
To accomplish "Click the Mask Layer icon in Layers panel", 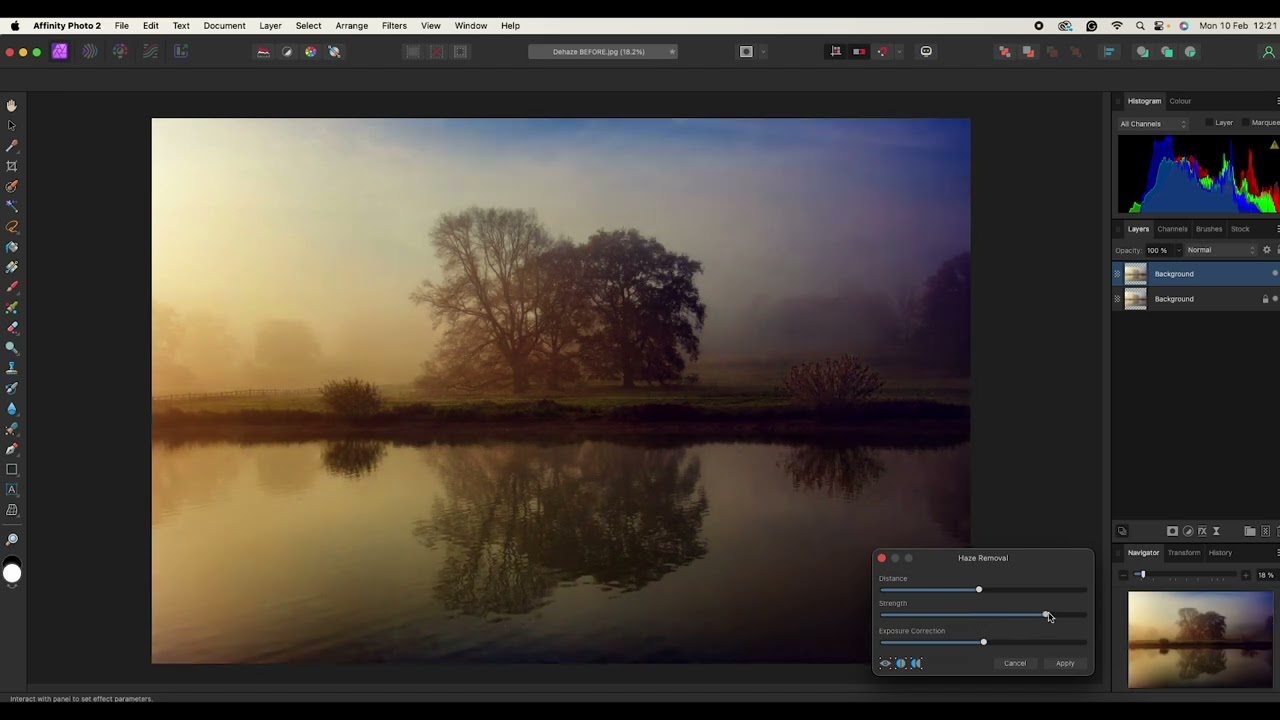I will [x=1172, y=531].
